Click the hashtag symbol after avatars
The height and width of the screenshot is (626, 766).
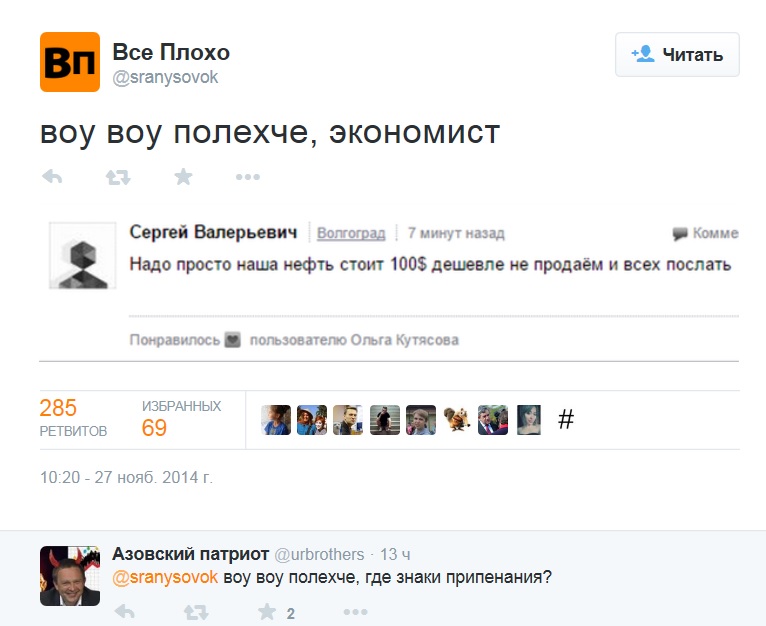566,419
